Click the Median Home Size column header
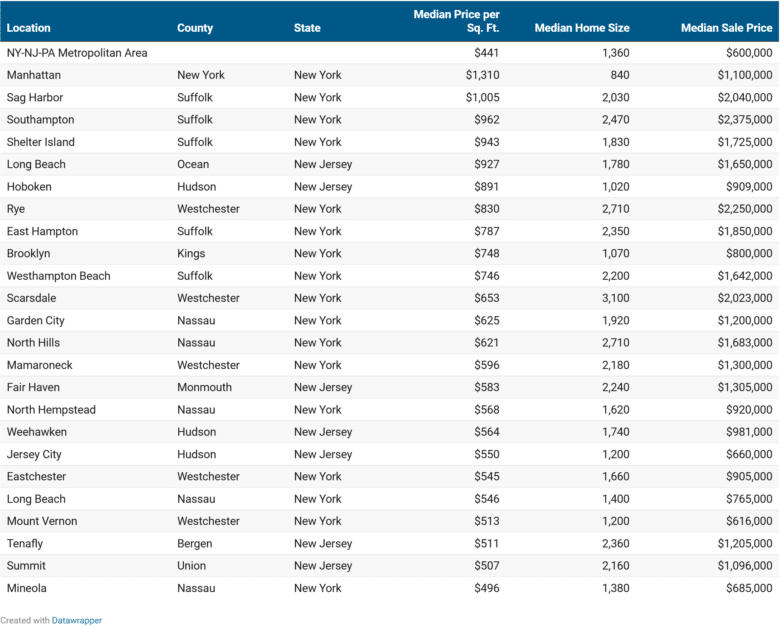This screenshot has height=627, width=780. [x=582, y=28]
